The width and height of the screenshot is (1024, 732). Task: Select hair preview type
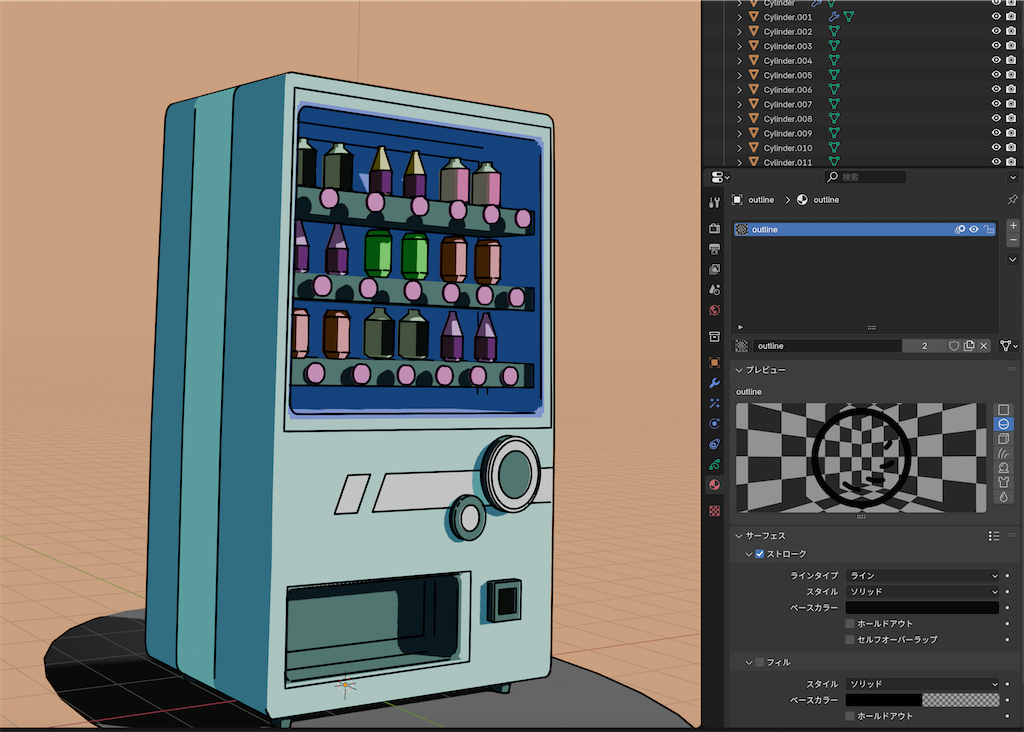[1004, 453]
